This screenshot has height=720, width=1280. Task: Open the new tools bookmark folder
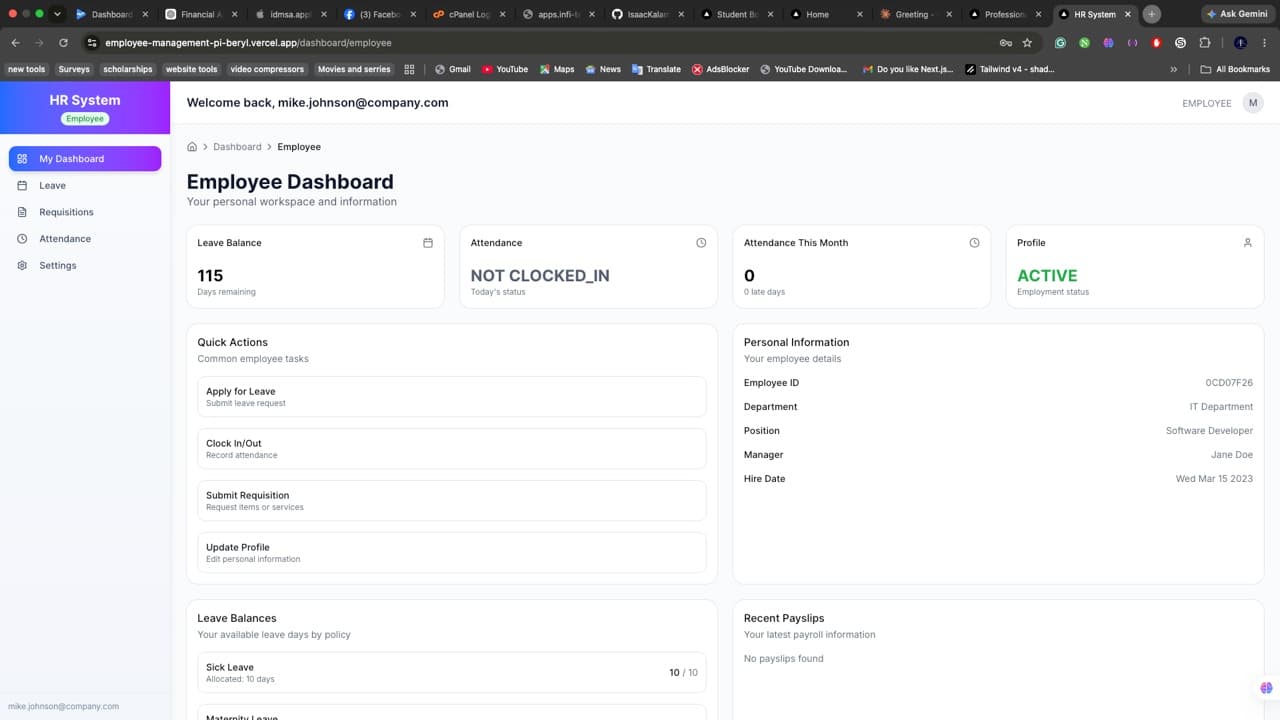tap(27, 69)
